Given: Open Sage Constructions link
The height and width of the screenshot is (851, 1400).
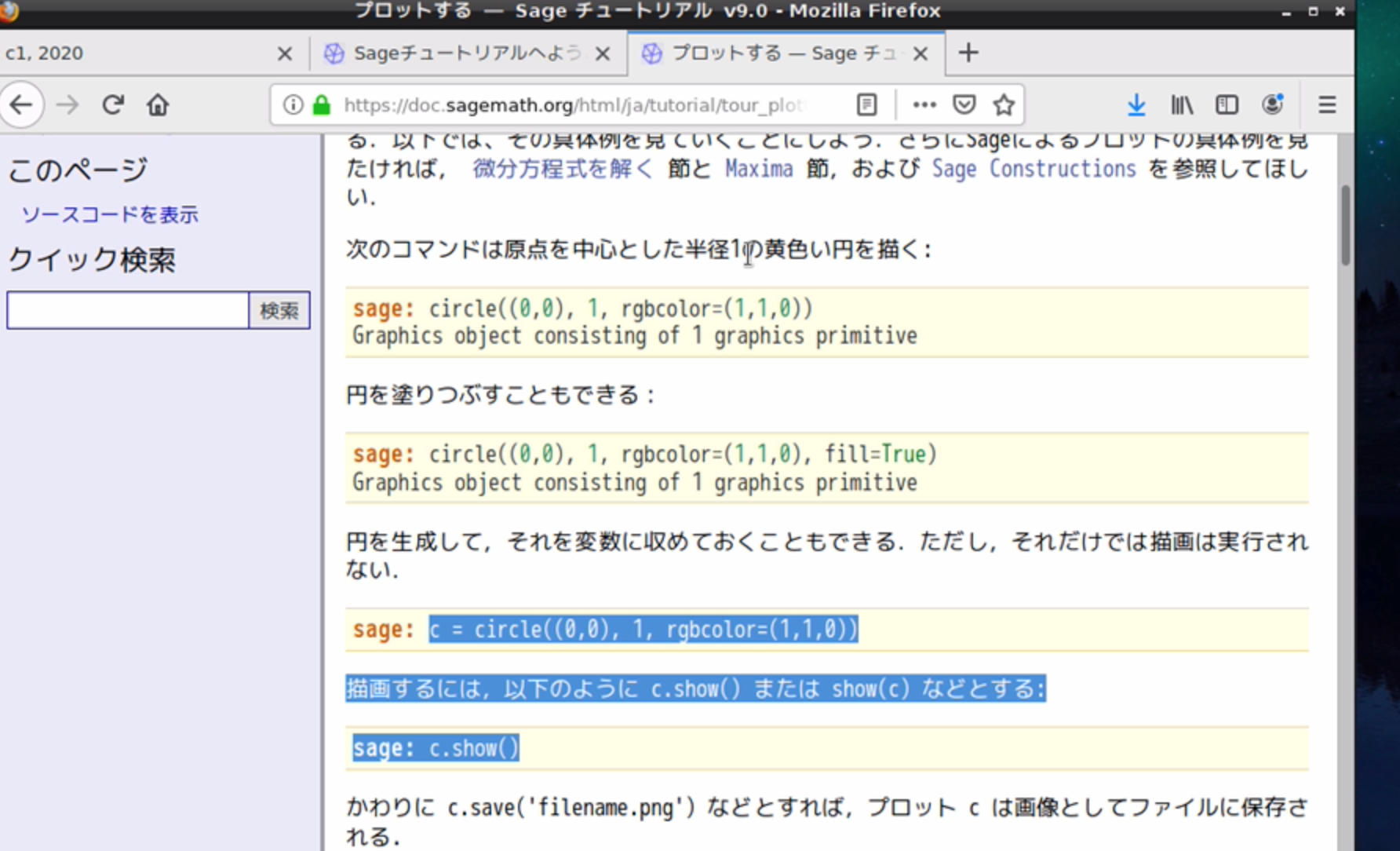Looking at the screenshot, I should pyautogui.click(x=1034, y=168).
